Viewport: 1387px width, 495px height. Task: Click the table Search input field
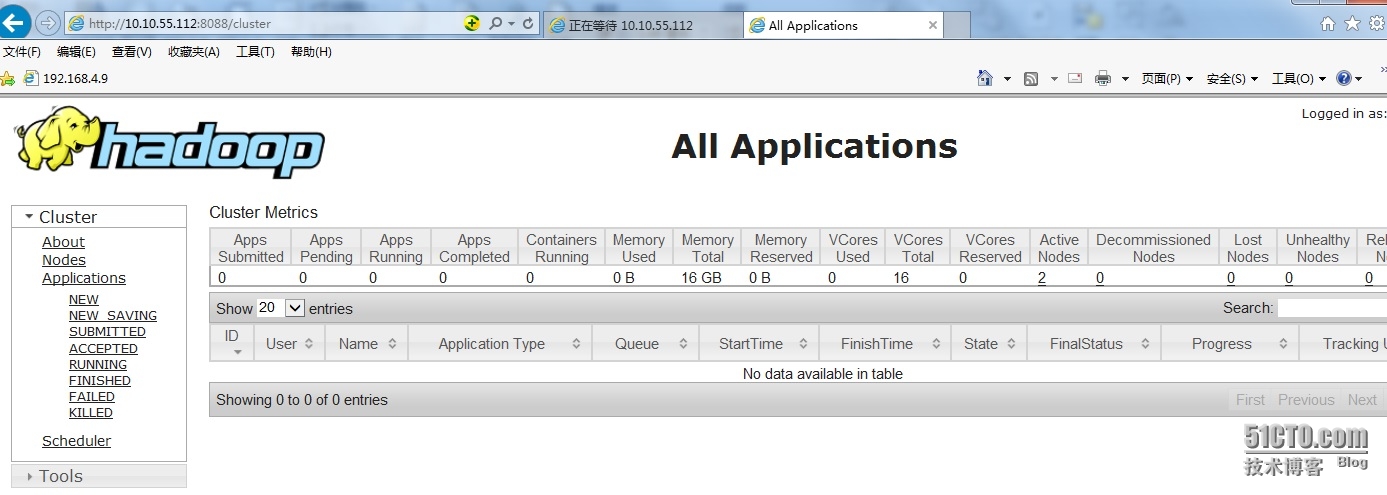coord(1331,308)
